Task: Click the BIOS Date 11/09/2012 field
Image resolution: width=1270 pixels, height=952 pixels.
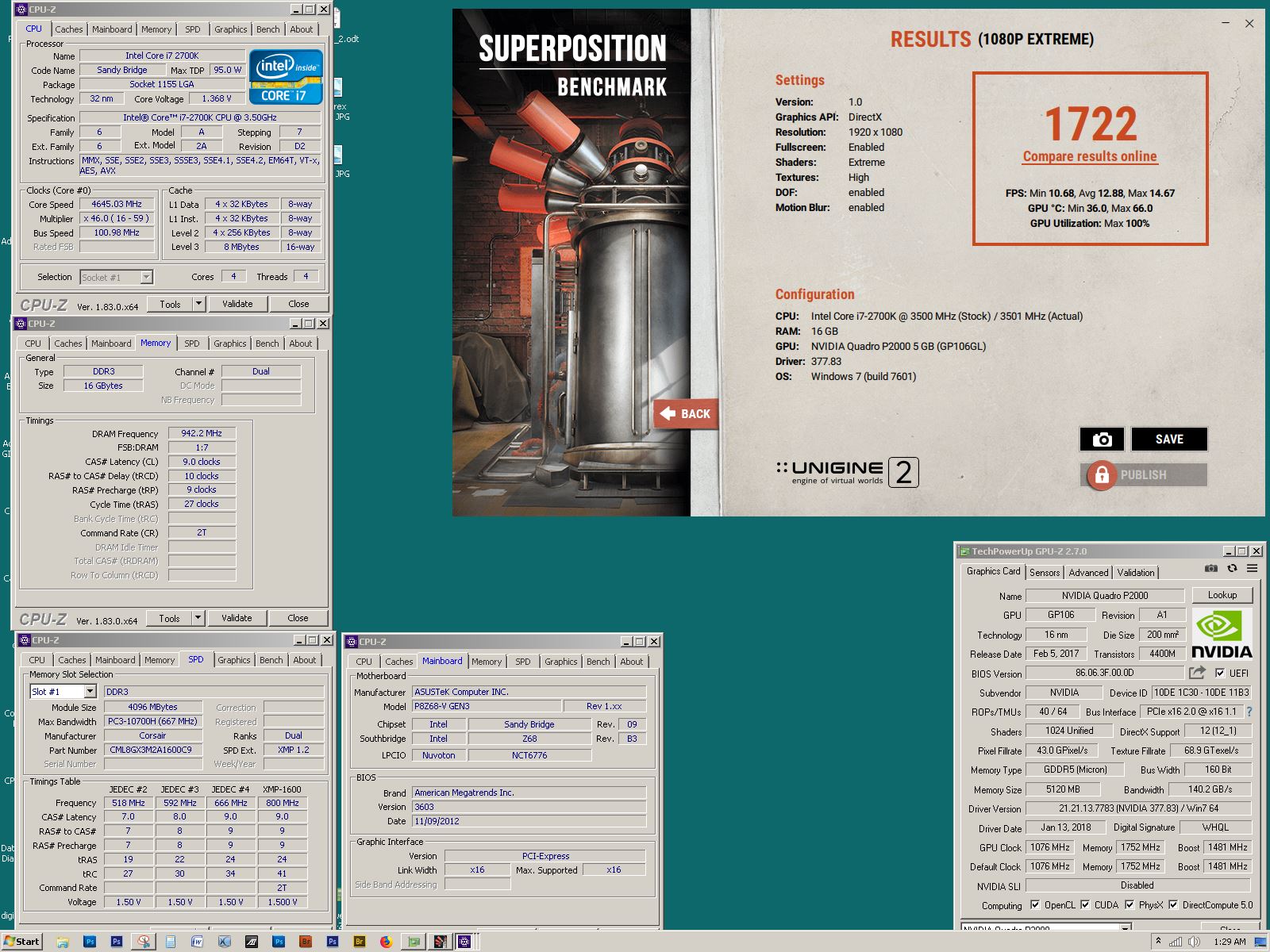Action: 529,821
